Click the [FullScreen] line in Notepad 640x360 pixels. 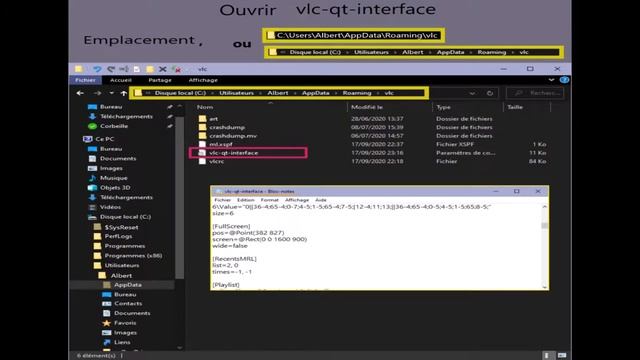click(231, 226)
